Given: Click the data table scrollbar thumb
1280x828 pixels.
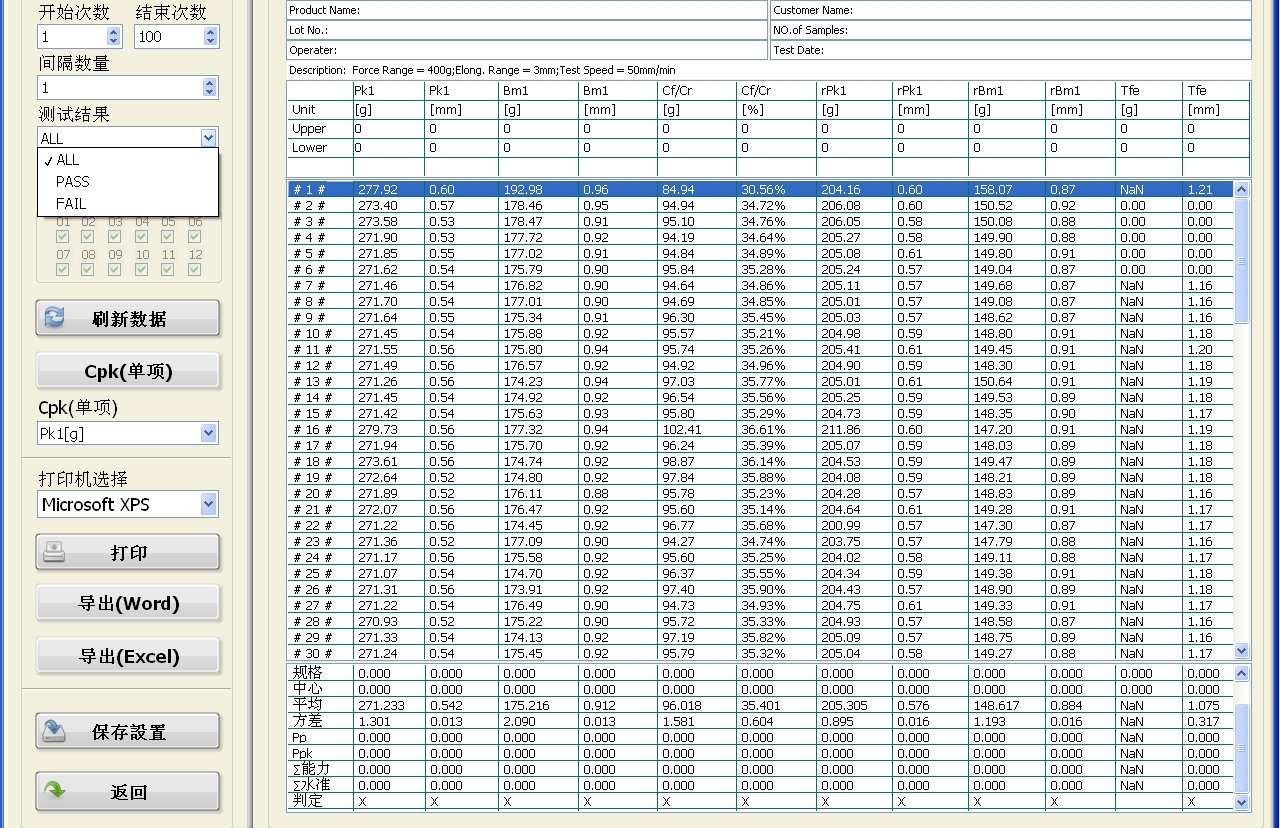Looking at the screenshot, I should click(1242, 261).
